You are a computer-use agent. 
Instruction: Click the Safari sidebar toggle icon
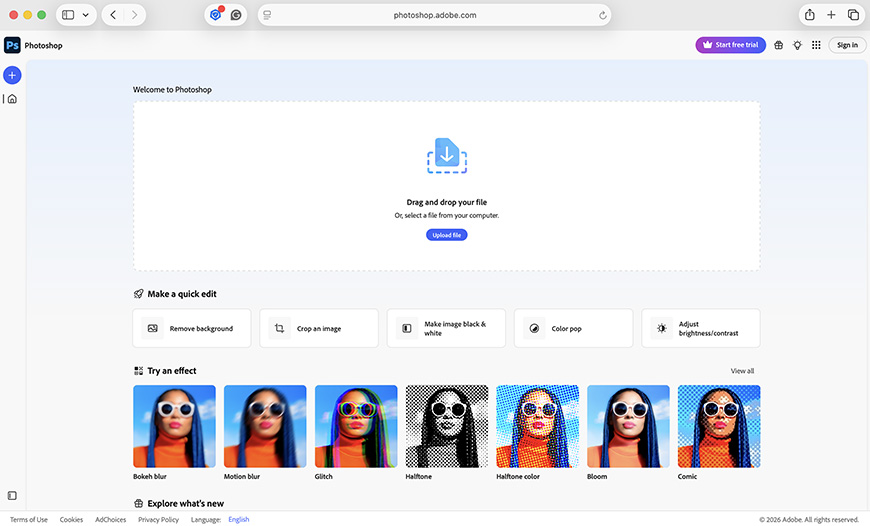(68, 15)
